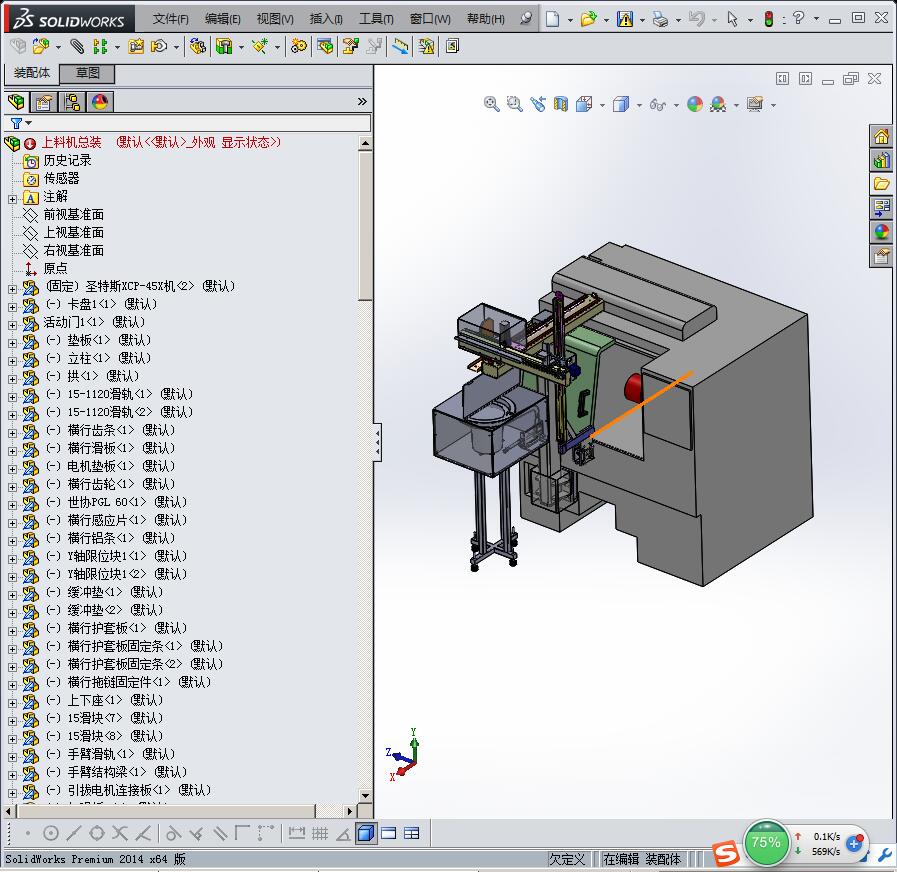The height and width of the screenshot is (872, 897).
Task: Switch to the 草图 tab
Action: coord(88,73)
